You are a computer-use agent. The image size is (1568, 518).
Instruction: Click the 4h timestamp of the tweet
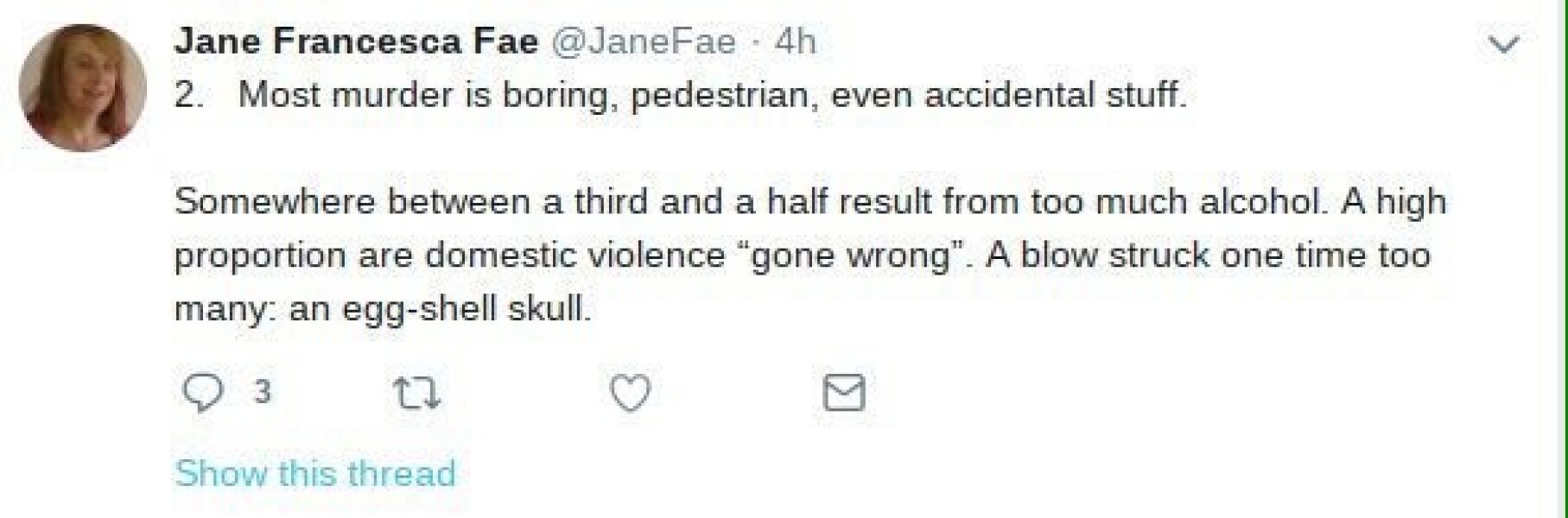click(795, 41)
